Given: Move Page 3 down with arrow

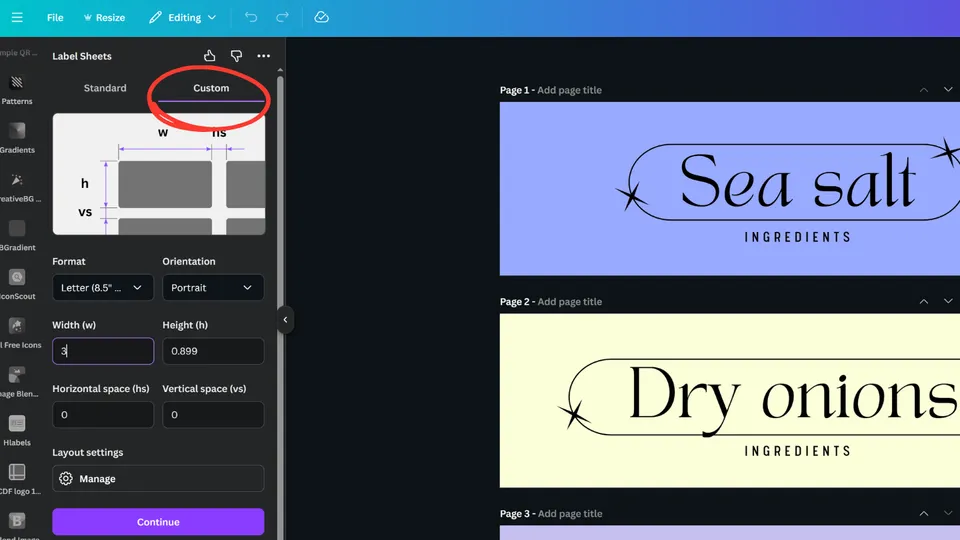Looking at the screenshot, I should click(x=948, y=514).
